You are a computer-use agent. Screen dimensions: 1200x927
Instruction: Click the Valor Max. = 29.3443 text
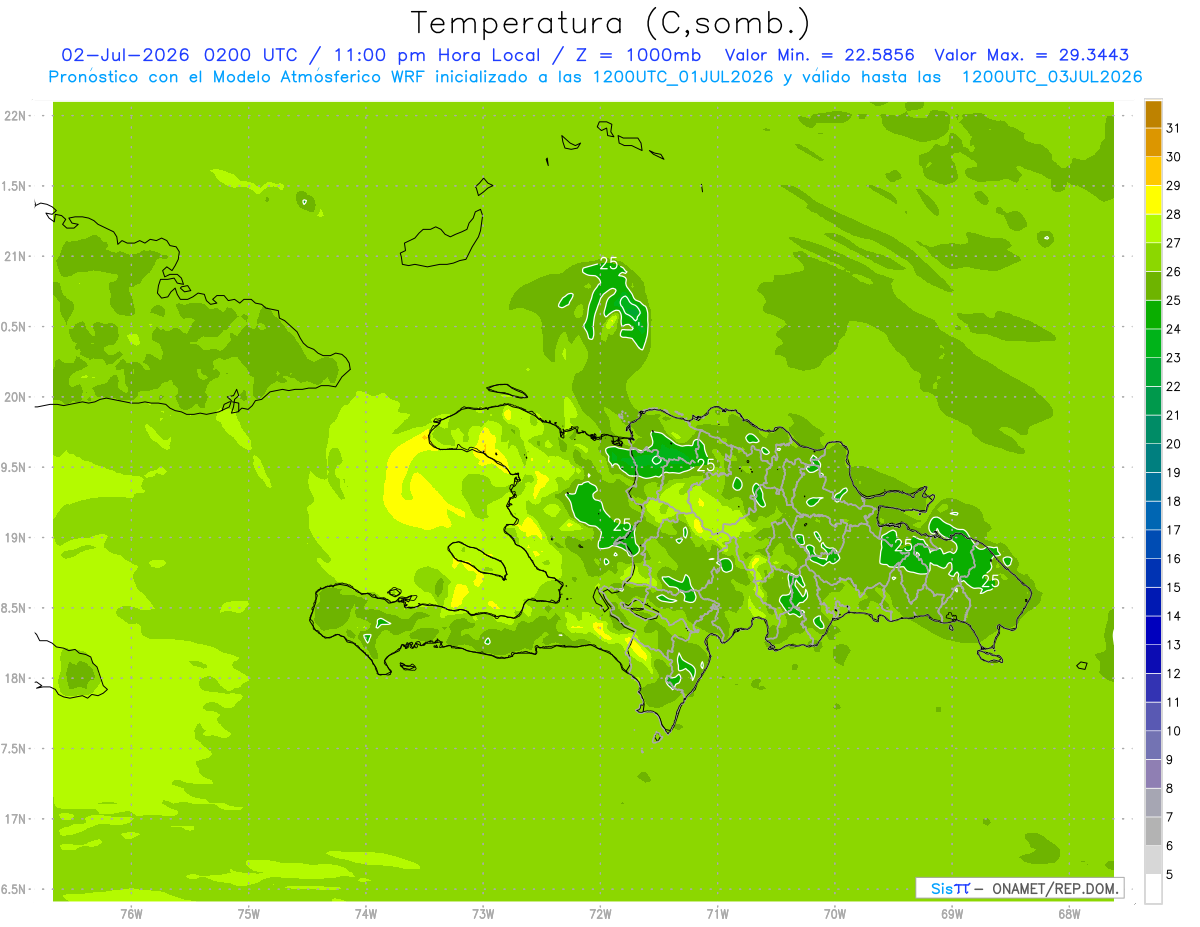(1032, 55)
